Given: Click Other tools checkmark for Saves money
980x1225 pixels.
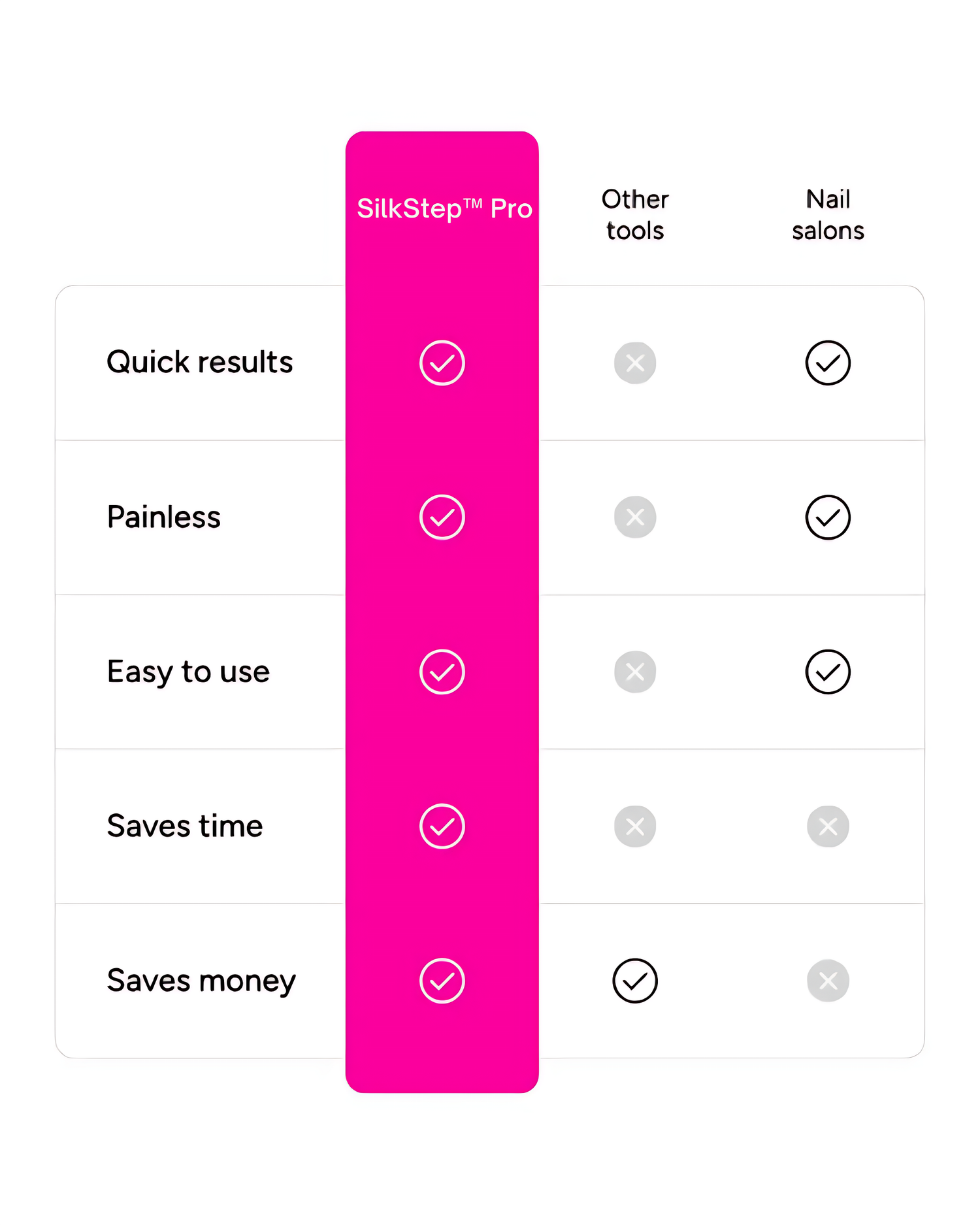Looking at the screenshot, I should pyautogui.click(x=634, y=981).
